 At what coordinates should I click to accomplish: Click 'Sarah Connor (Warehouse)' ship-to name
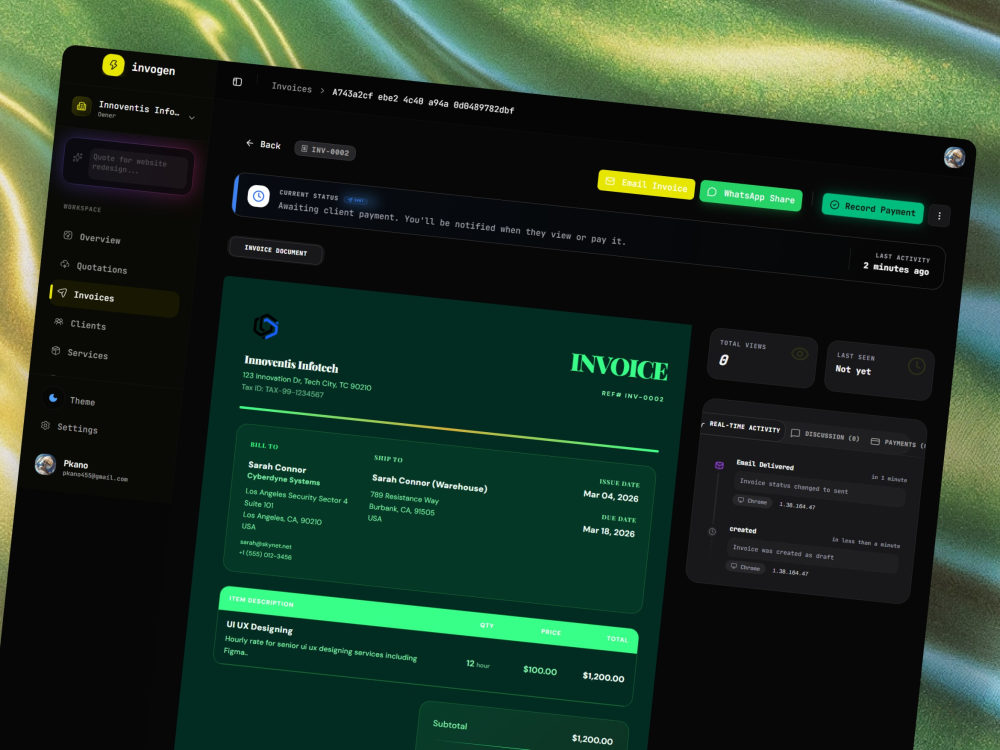(x=430, y=483)
